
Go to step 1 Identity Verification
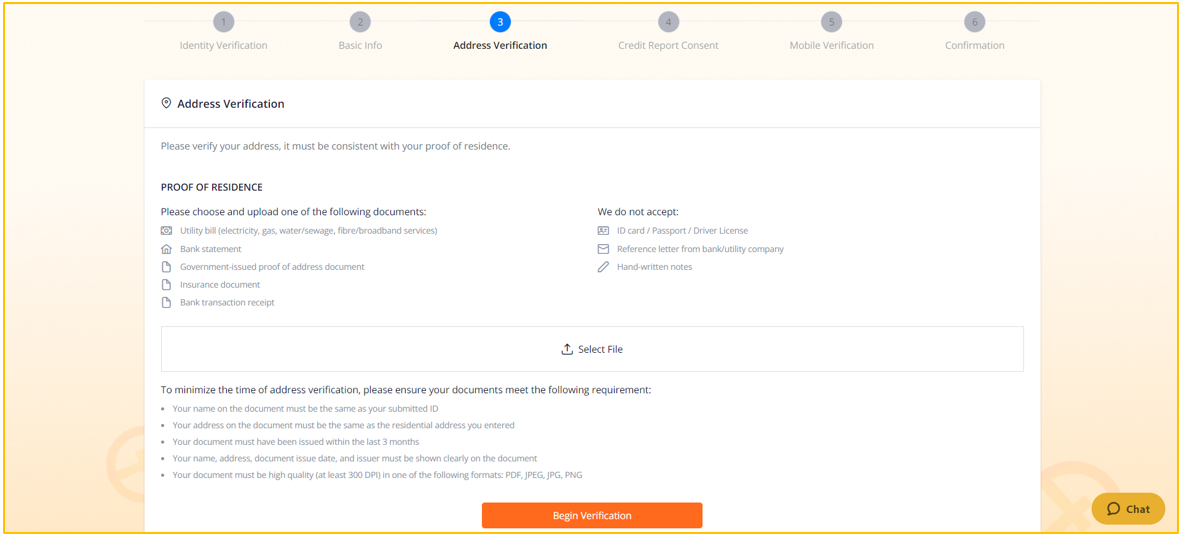pyautogui.click(x=224, y=22)
